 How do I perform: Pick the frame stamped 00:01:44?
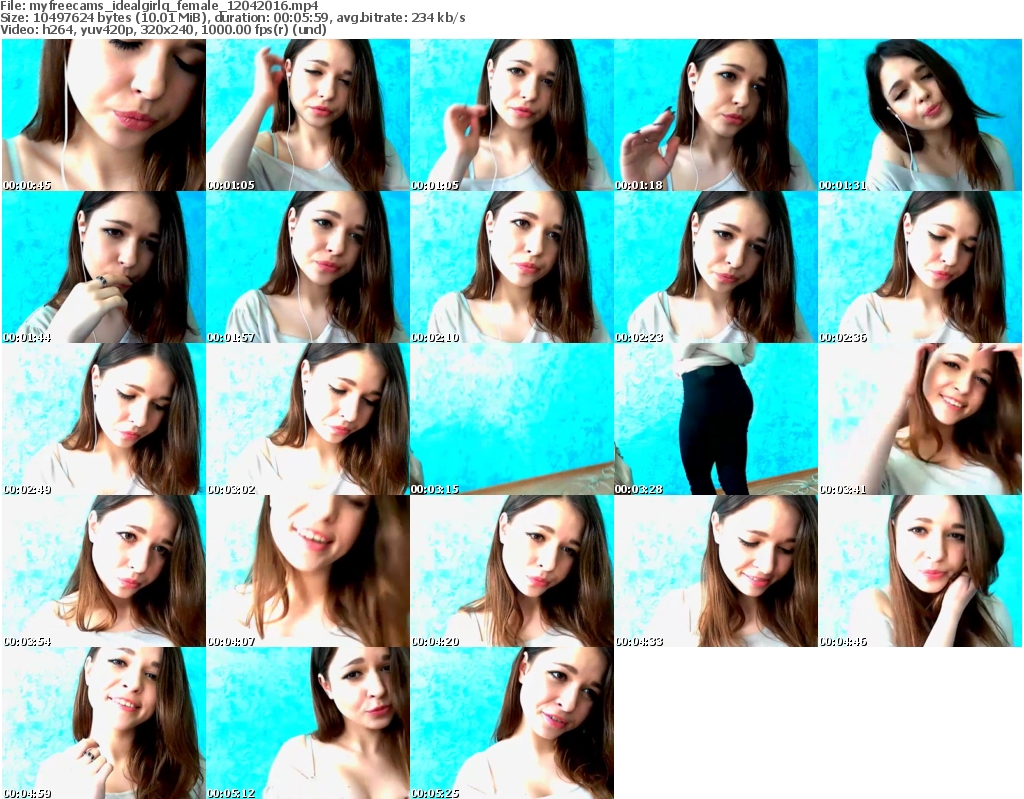click(x=103, y=267)
